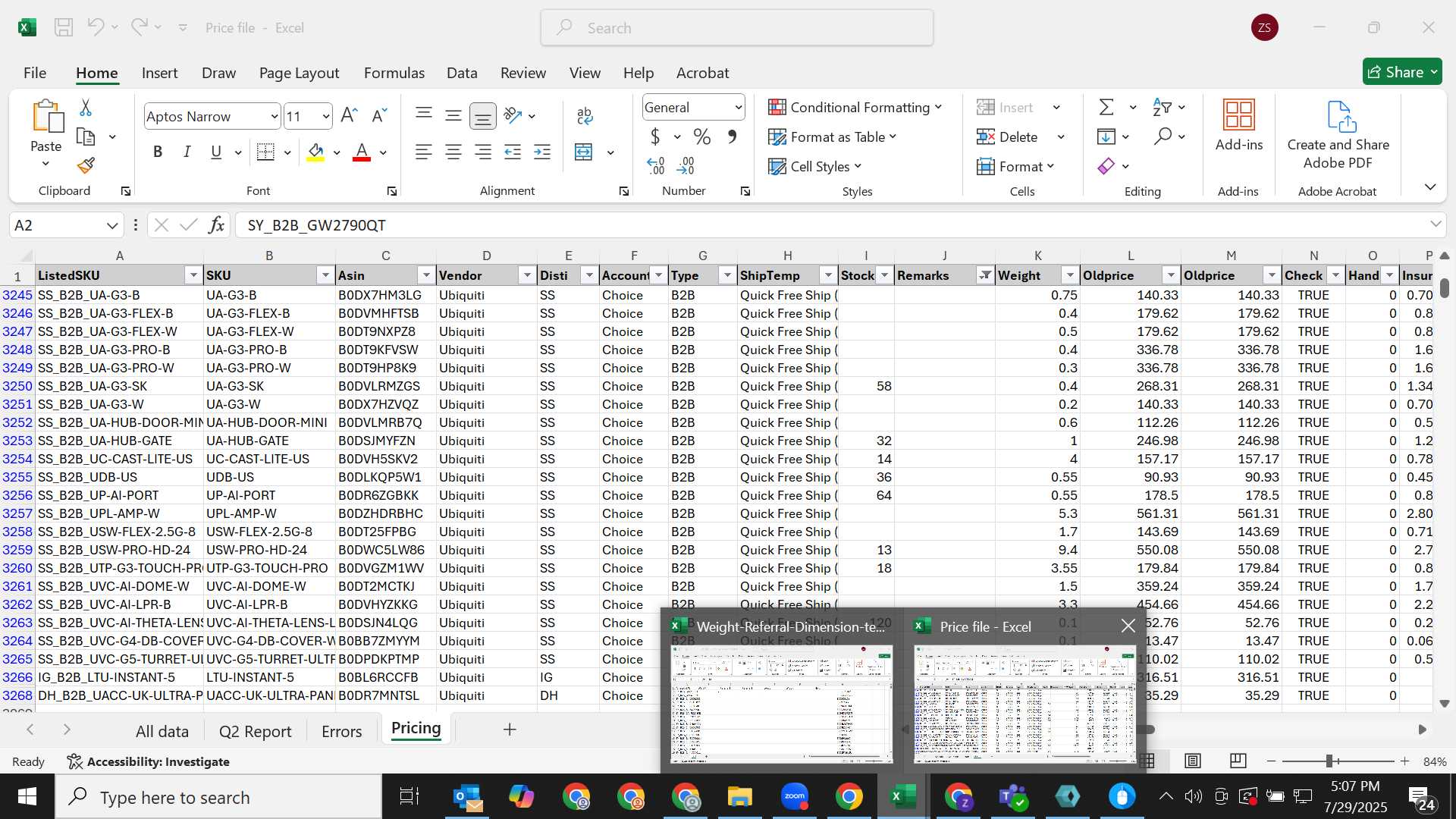Open the ListedSKU column filter dropdown

[193, 275]
